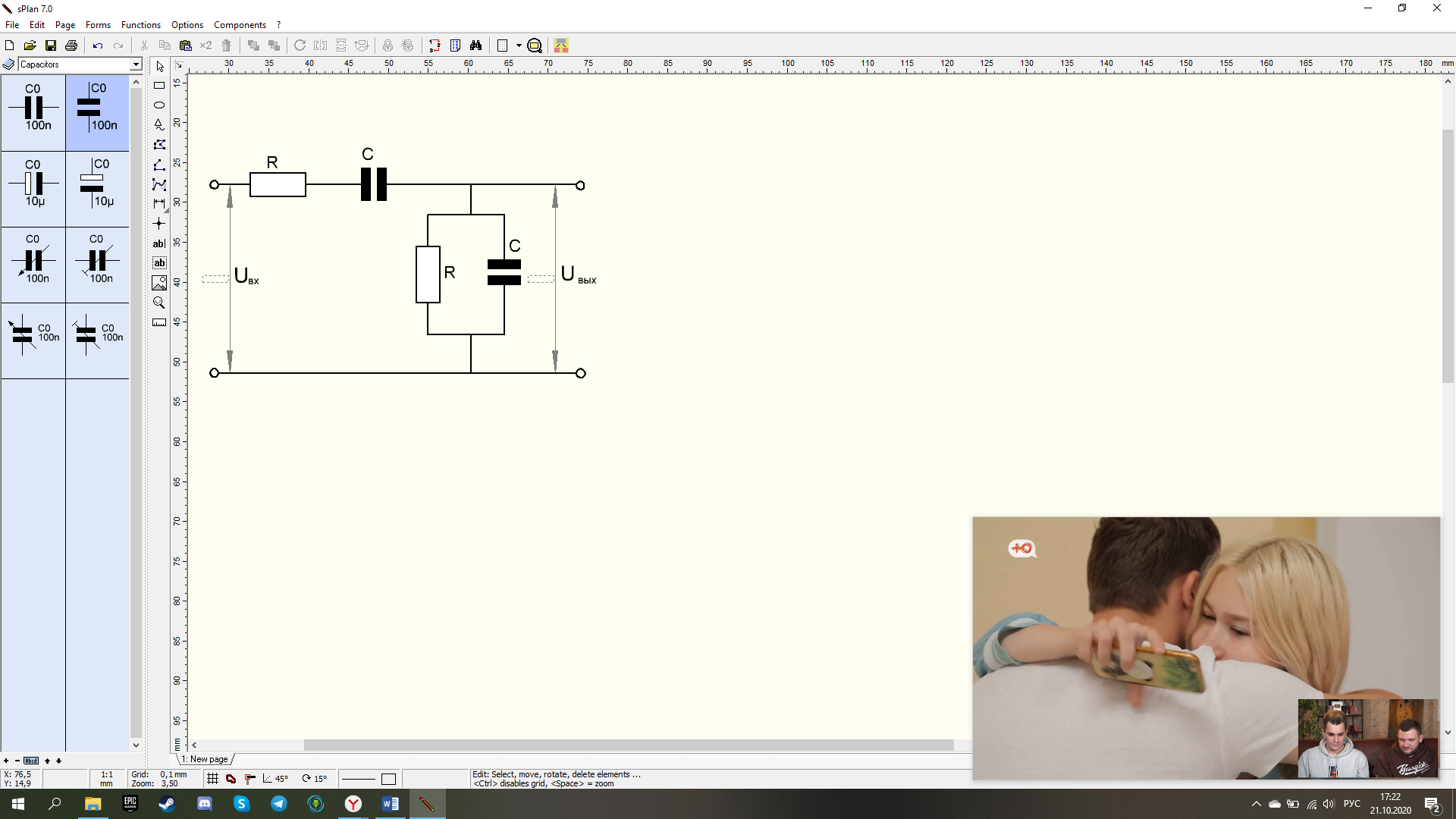This screenshot has height=819, width=1456.
Task: Open Discord from the Windows taskbar
Action: [204, 804]
